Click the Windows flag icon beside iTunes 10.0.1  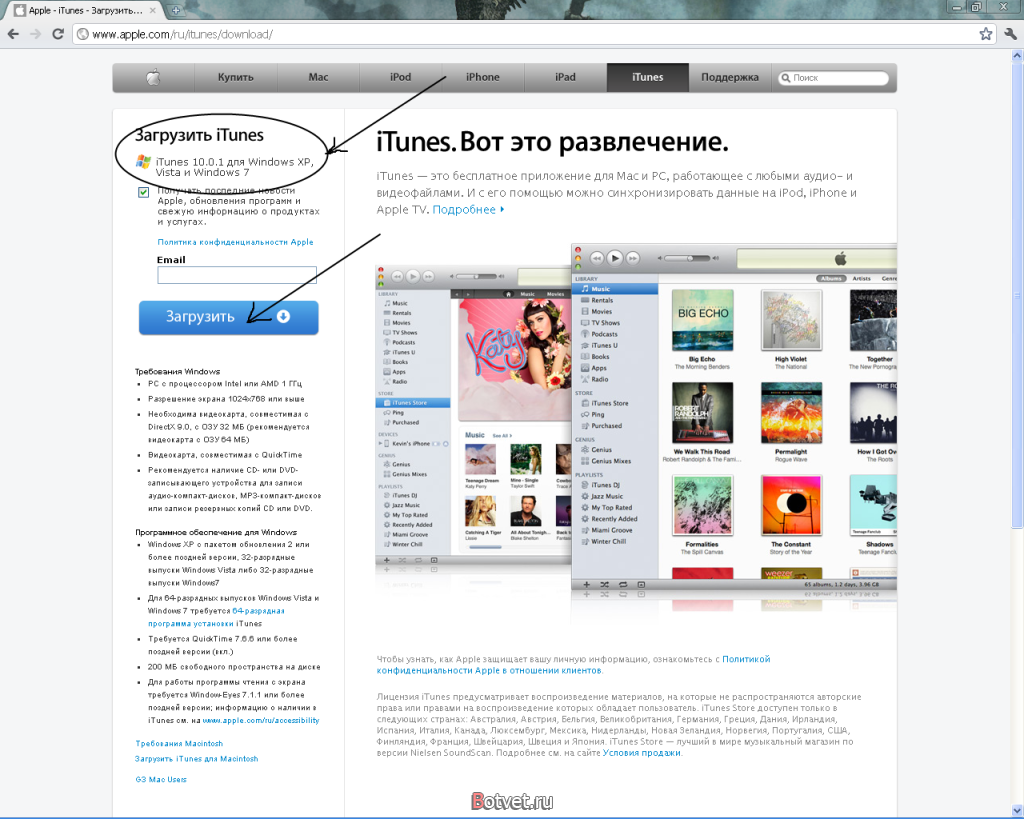[x=143, y=161]
